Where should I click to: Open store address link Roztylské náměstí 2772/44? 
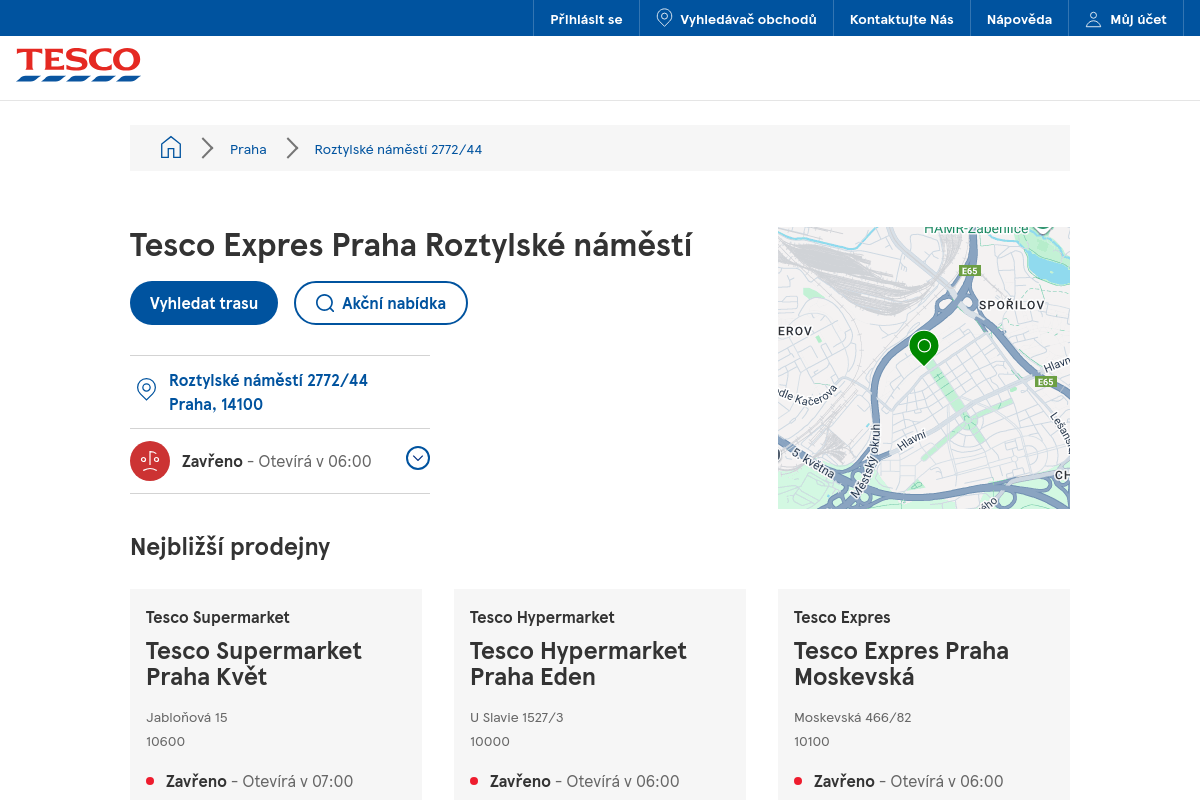(x=268, y=392)
